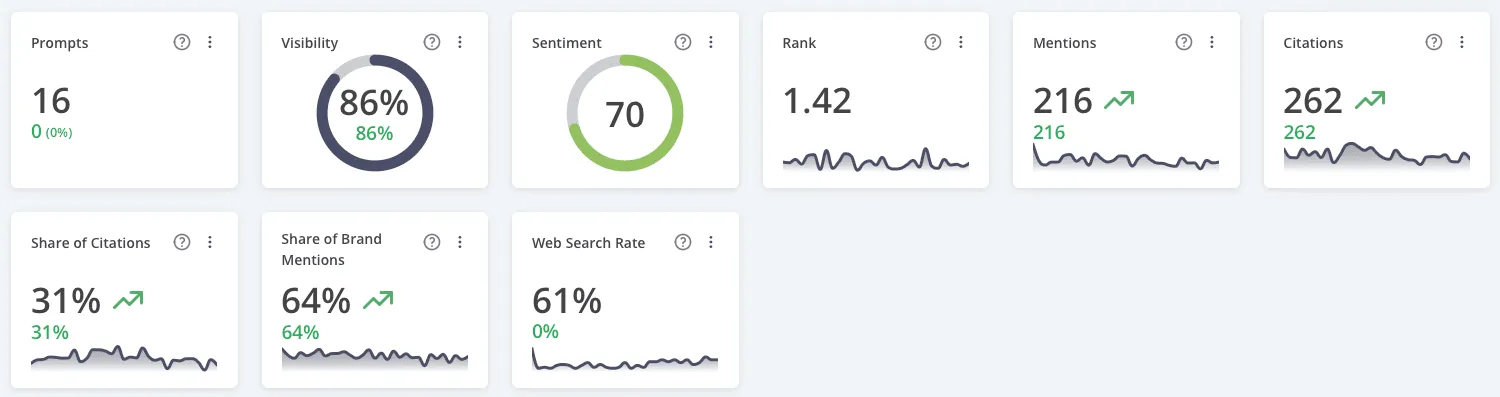Click the large 61% Web Search Rate value

[x=567, y=301]
